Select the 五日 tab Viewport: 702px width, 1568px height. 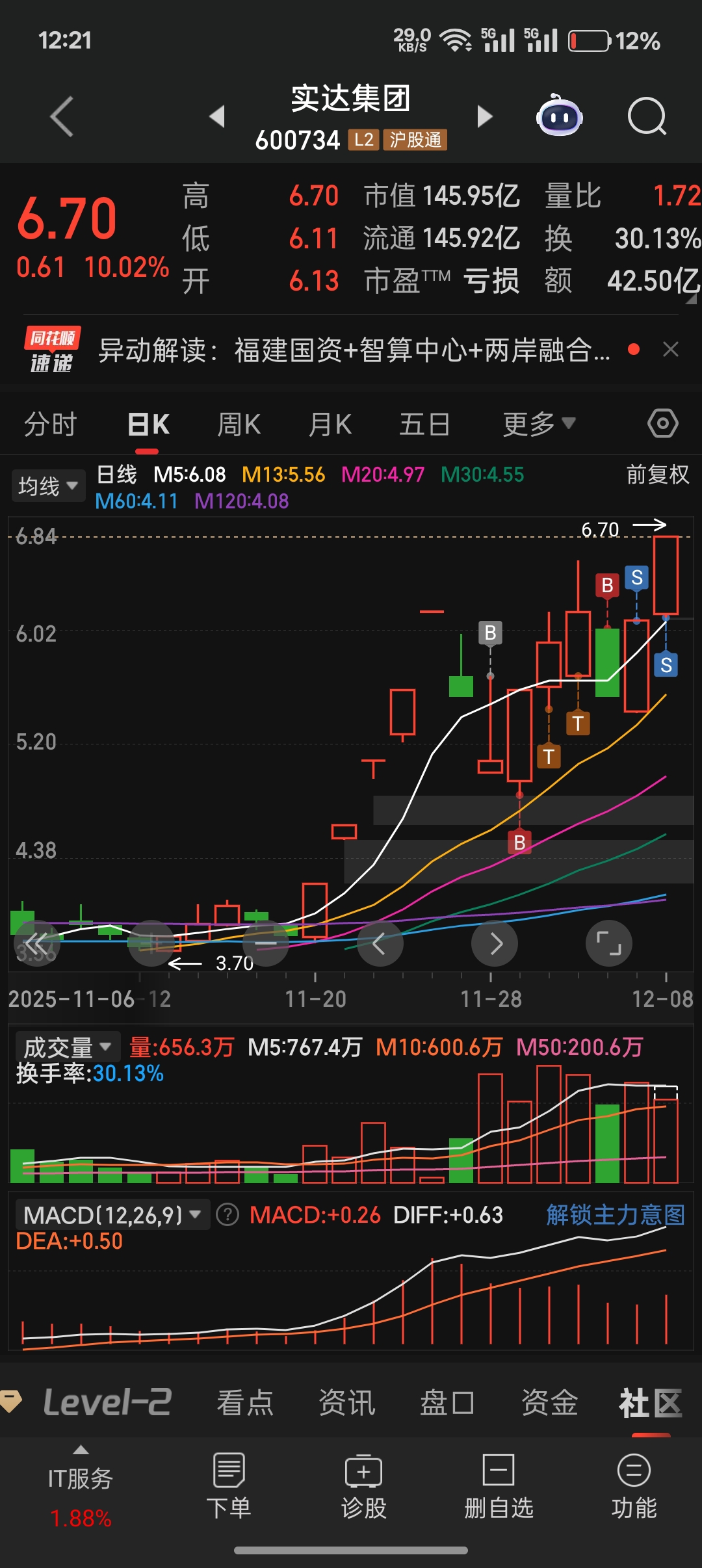point(424,424)
